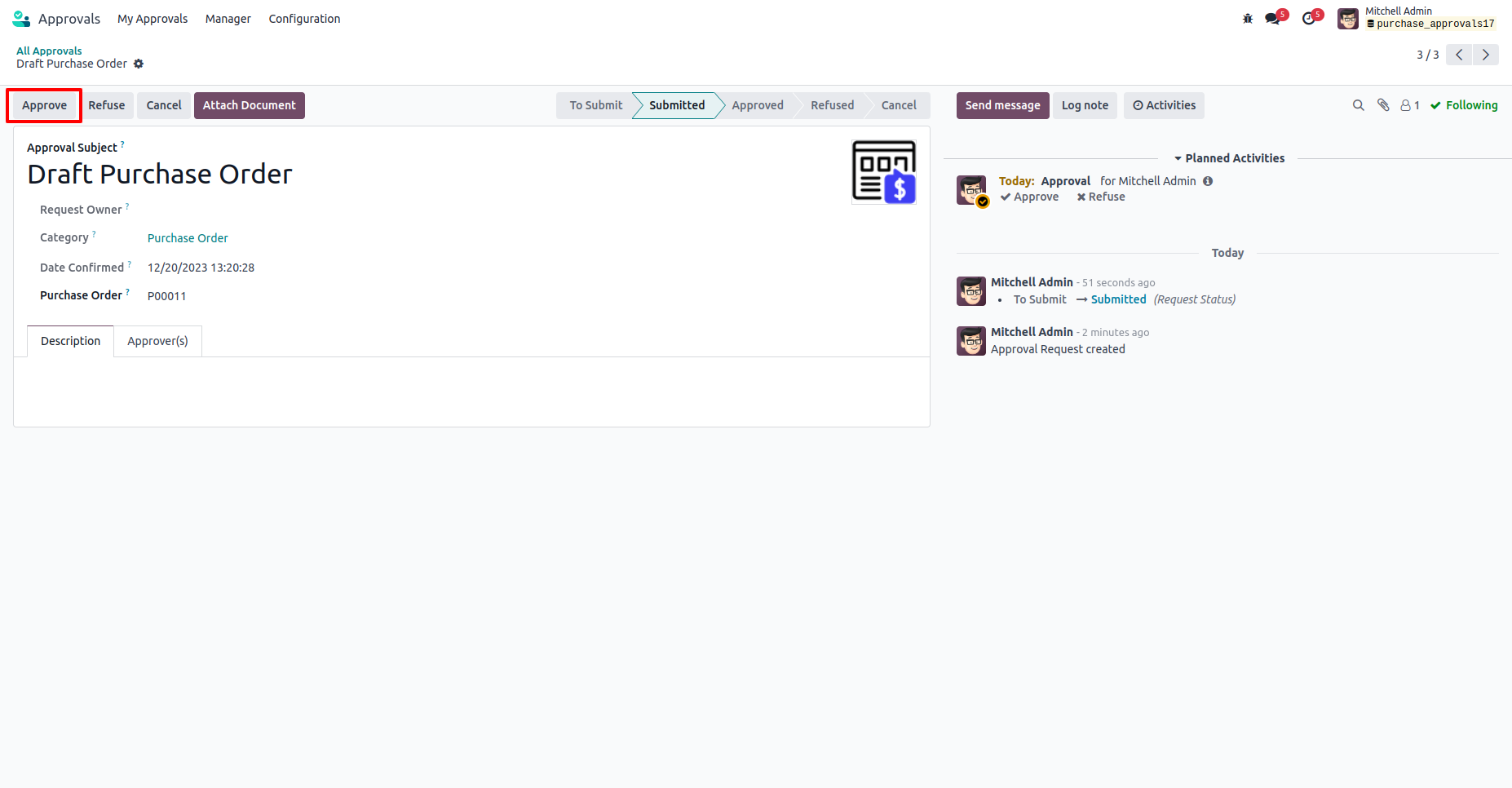Screen dimensions: 1512x788
Task: Click Purchase Order value P00011
Action: point(167,296)
